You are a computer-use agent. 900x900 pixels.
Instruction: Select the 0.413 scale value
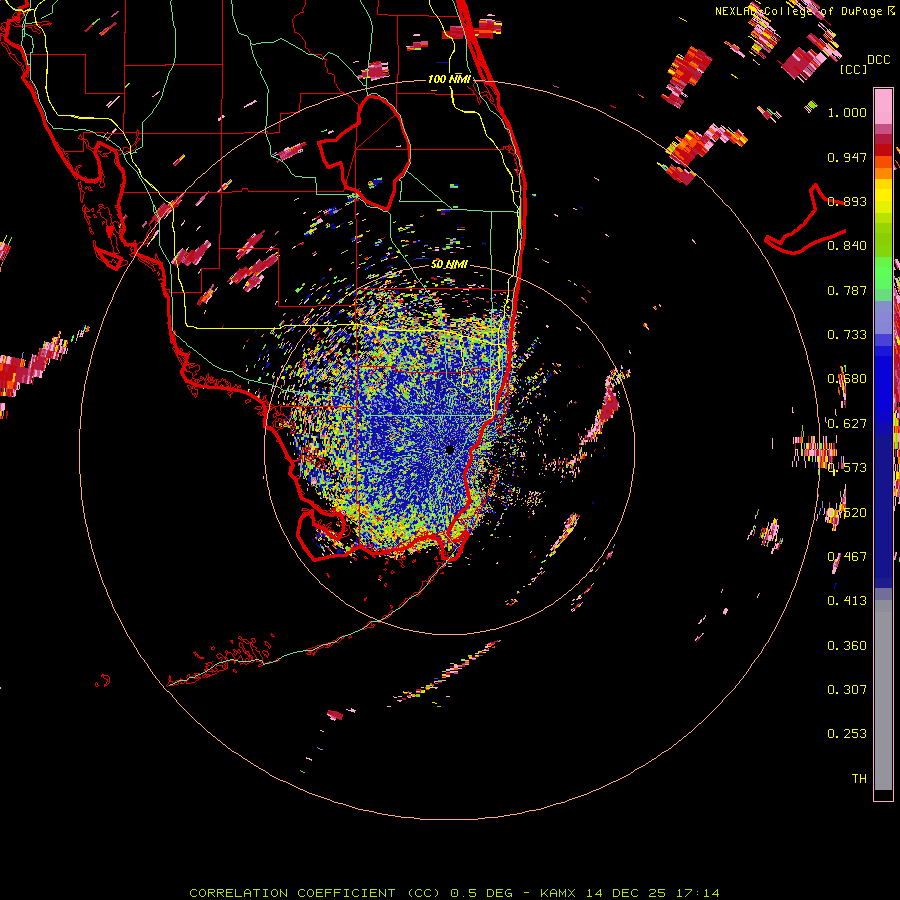coord(847,601)
